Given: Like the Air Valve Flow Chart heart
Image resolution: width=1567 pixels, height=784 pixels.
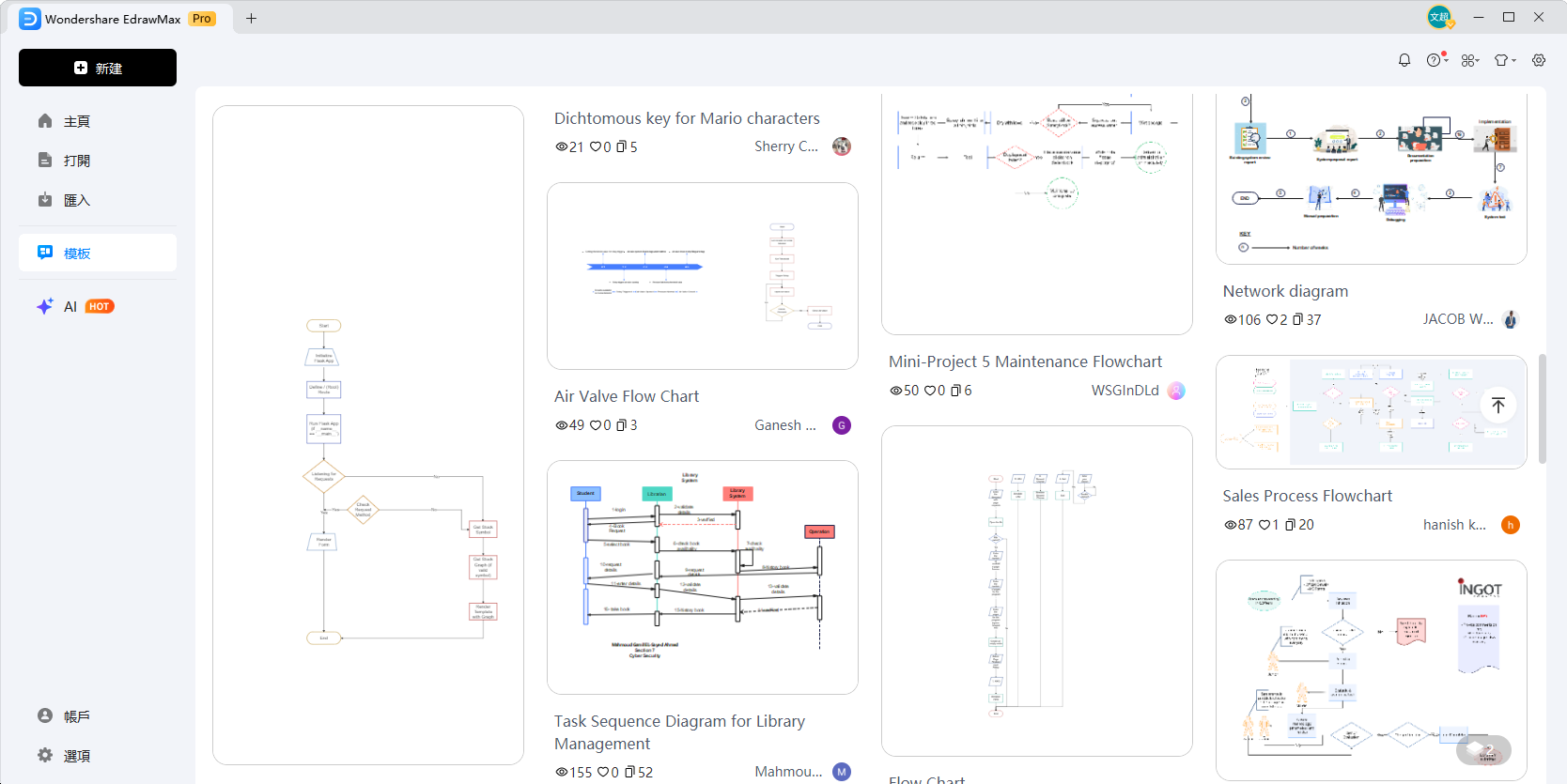Looking at the screenshot, I should coord(596,425).
